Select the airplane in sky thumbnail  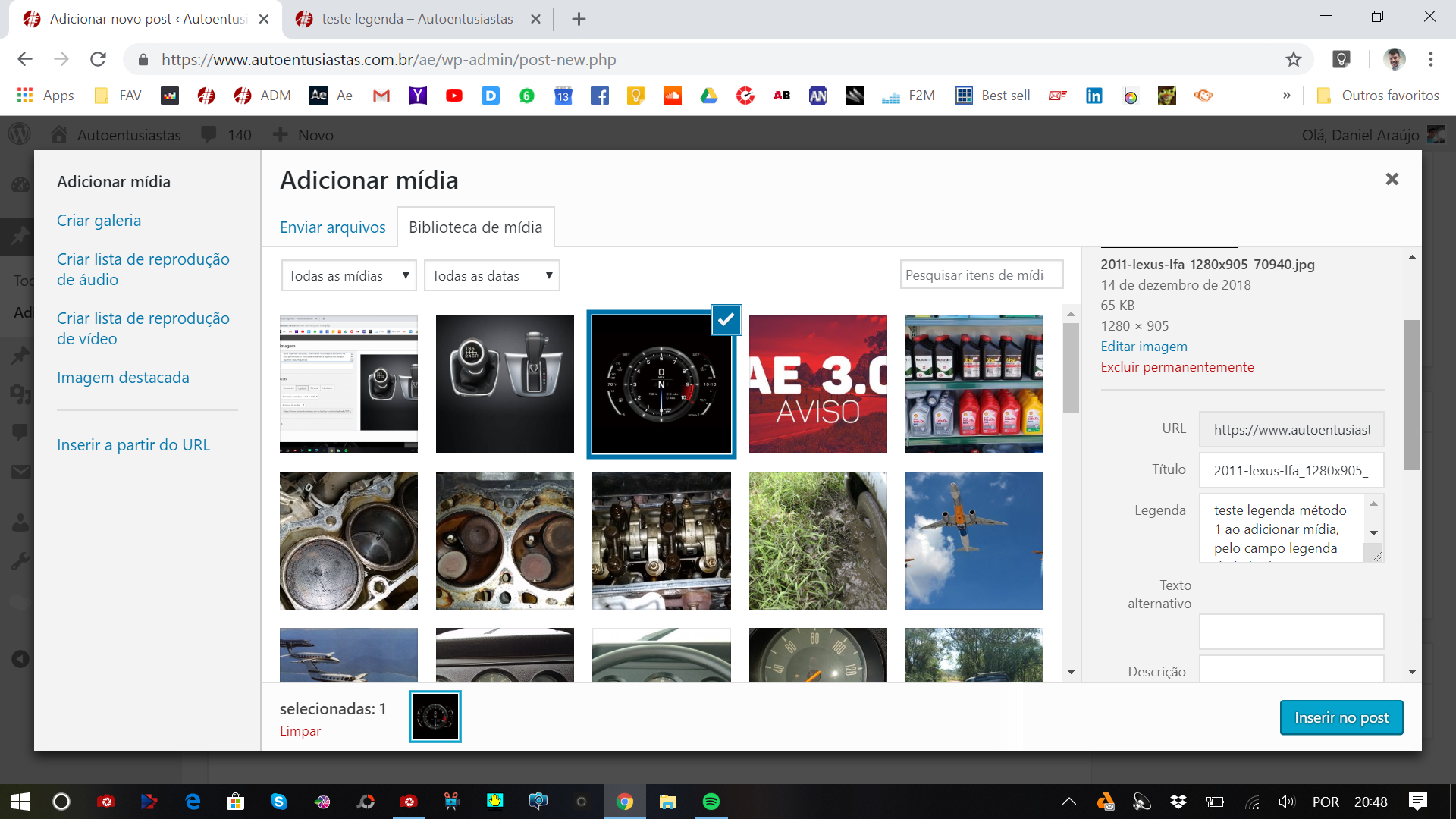tap(974, 541)
